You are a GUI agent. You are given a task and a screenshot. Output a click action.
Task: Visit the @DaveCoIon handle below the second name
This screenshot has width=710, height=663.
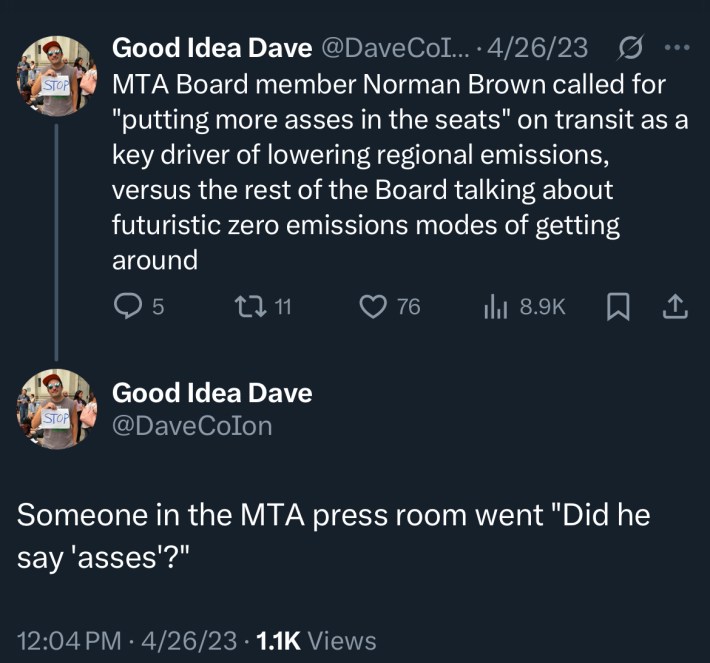point(192,425)
